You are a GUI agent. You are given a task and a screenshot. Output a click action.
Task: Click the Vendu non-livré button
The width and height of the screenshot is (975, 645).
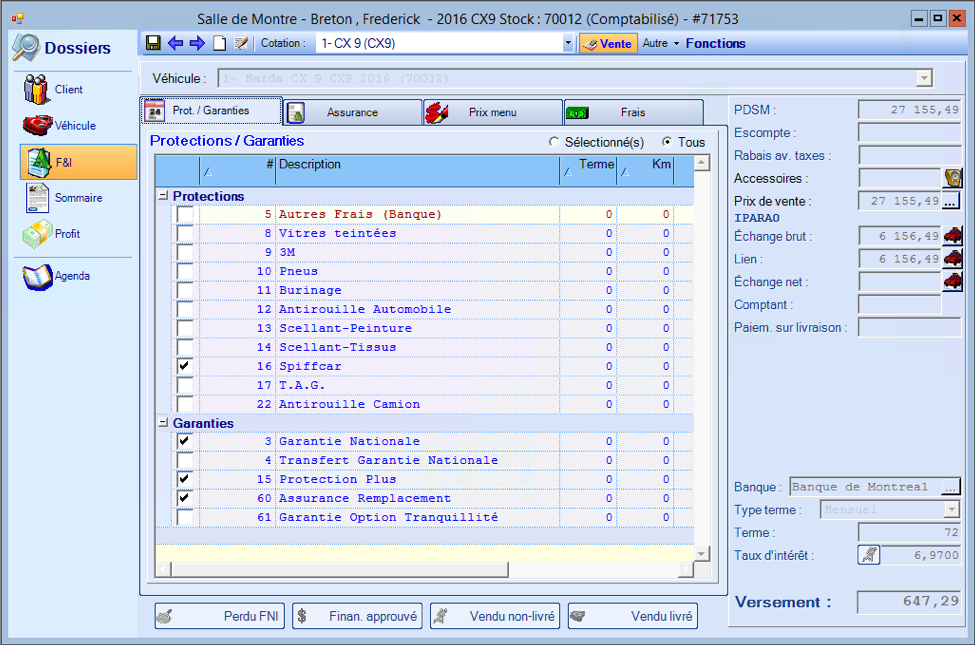[x=495, y=616]
